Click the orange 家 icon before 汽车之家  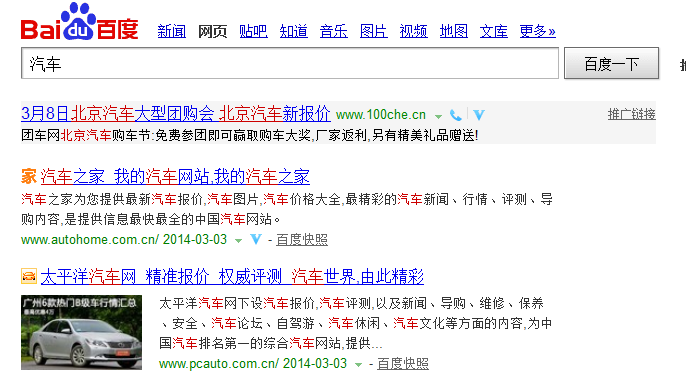pos(29,177)
